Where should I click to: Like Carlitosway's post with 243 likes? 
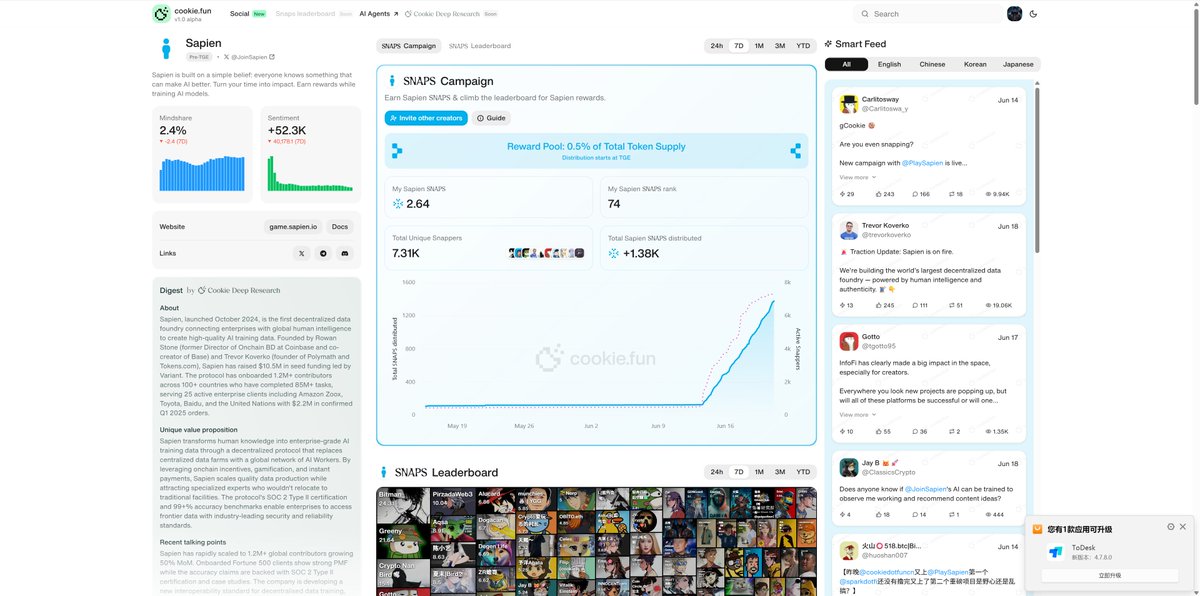884,194
